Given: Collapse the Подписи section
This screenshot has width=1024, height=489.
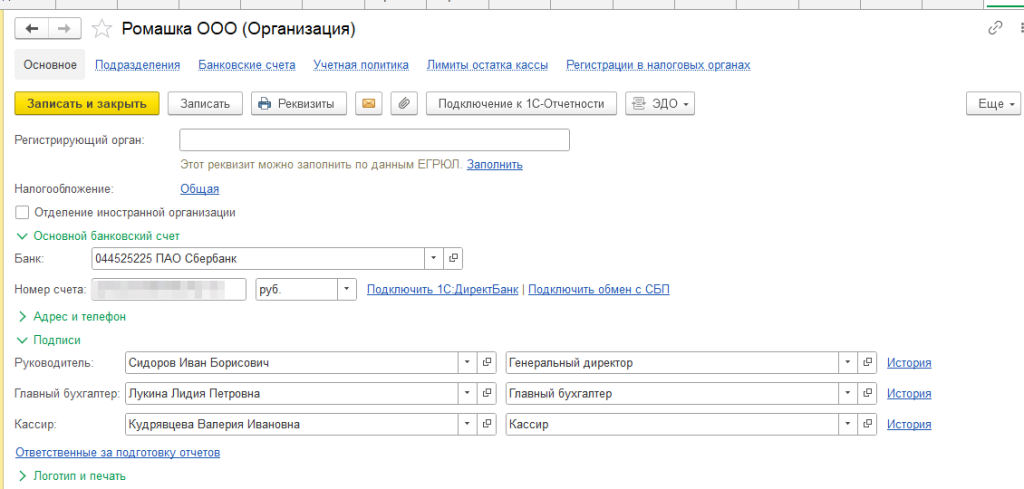Looking at the screenshot, I should pyautogui.click(x=49, y=340).
